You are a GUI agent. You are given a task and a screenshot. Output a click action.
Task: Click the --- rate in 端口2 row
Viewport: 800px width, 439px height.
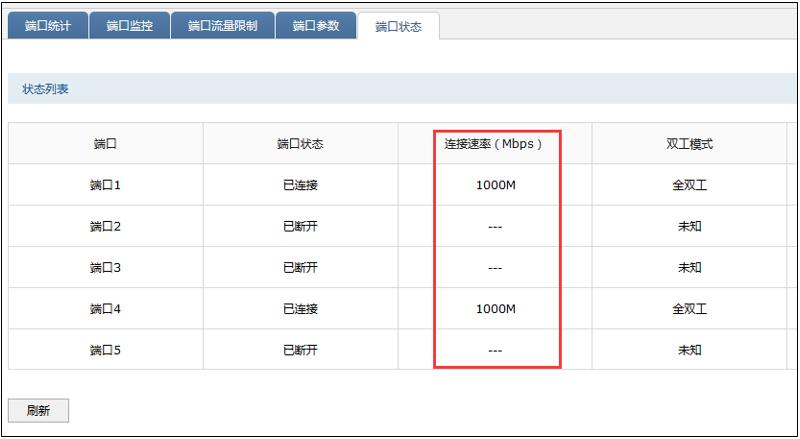point(495,227)
